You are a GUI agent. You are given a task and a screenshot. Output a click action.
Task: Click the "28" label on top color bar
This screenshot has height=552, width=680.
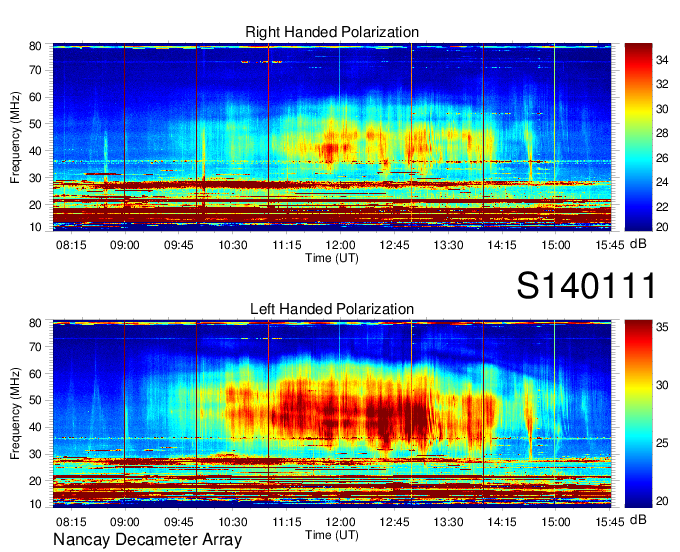662,133
